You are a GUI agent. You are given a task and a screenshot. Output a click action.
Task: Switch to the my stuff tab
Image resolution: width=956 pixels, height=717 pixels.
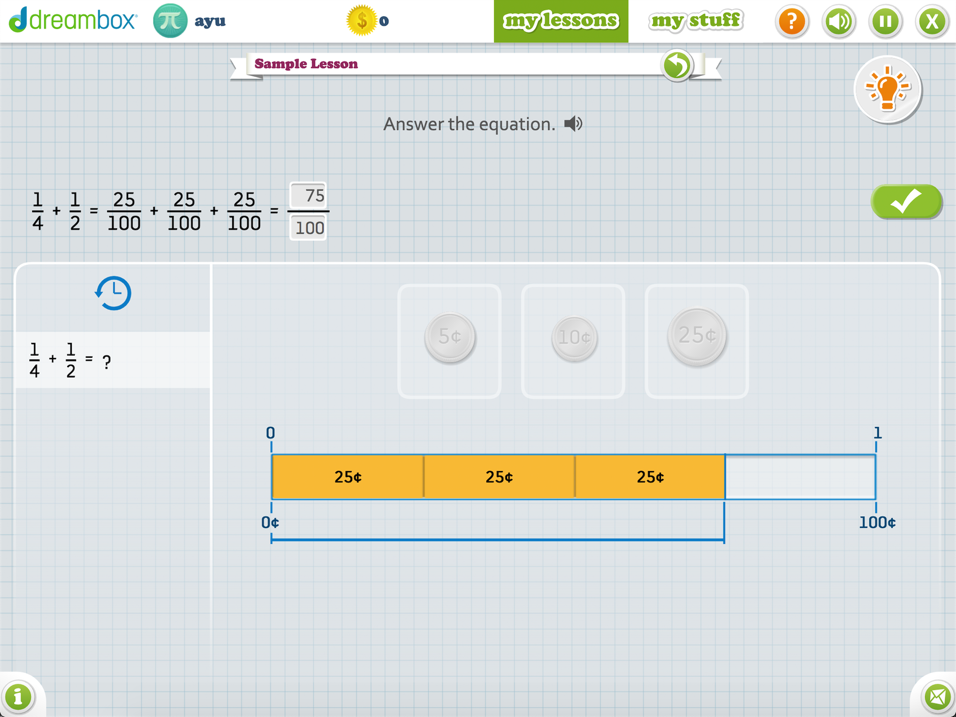coord(696,21)
